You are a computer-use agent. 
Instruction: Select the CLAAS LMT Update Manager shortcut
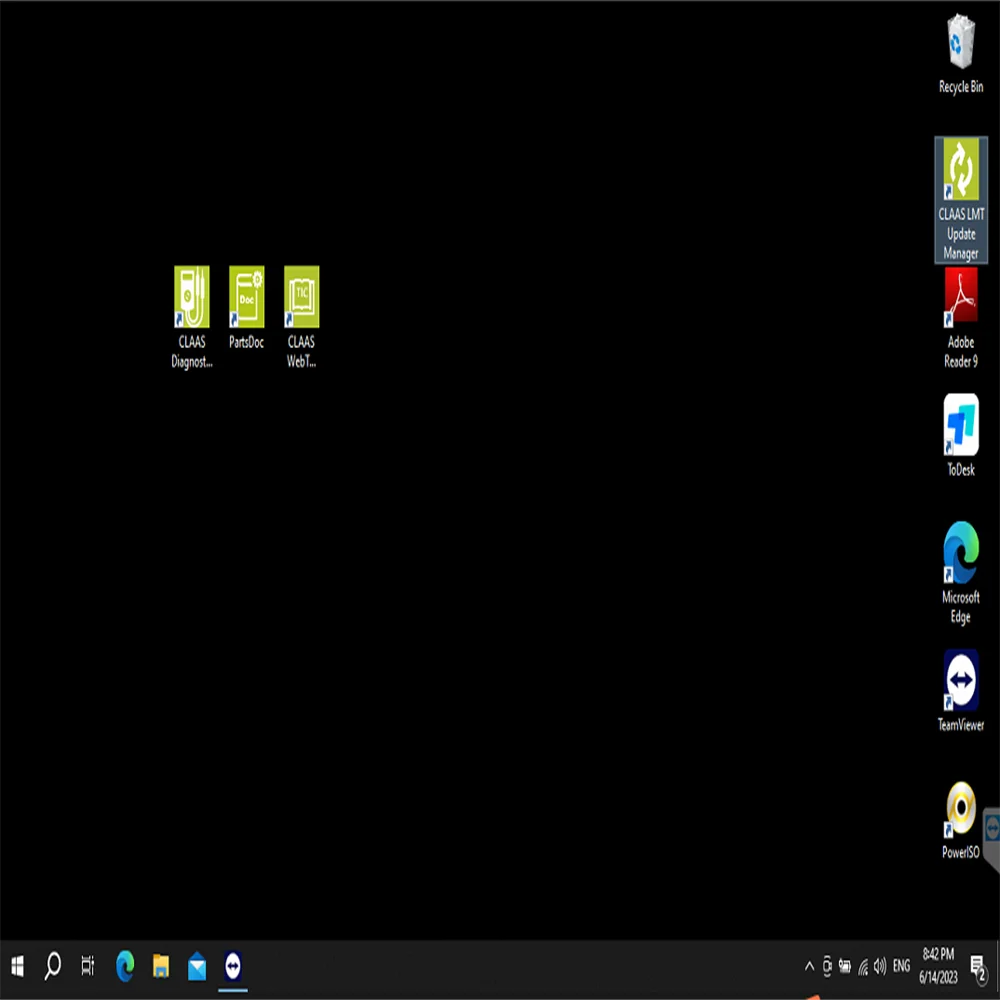[x=960, y=200]
